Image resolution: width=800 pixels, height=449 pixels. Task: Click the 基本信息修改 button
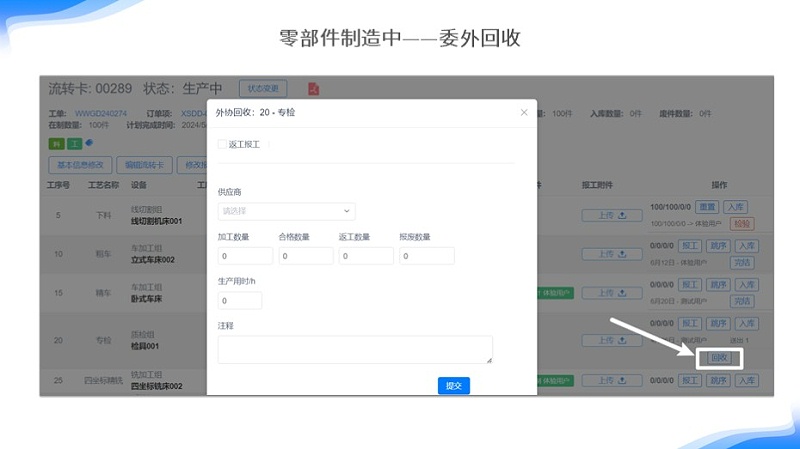pos(80,165)
